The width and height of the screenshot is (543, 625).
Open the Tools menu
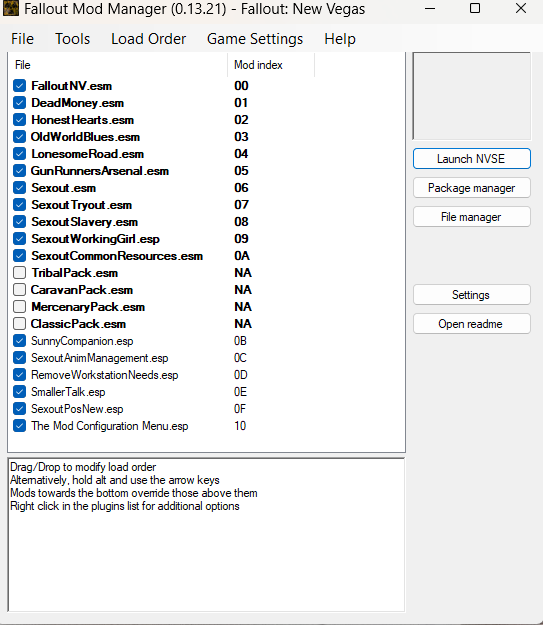[x=73, y=39]
